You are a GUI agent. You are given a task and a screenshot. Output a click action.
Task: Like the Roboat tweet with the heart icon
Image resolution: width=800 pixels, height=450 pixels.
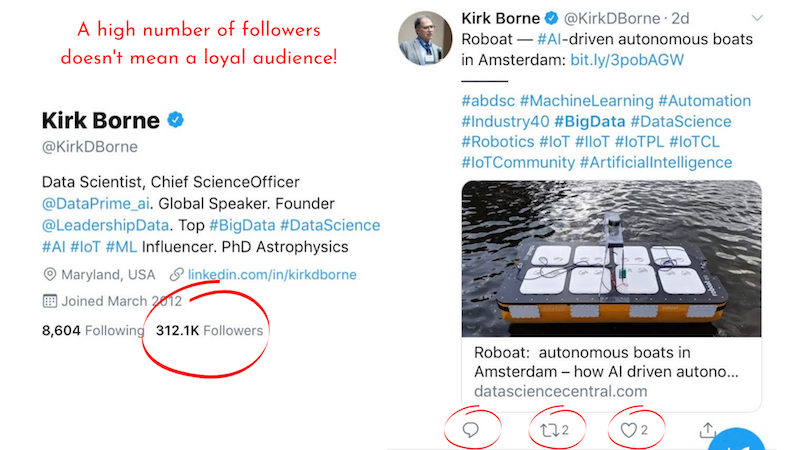click(x=629, y=430)
